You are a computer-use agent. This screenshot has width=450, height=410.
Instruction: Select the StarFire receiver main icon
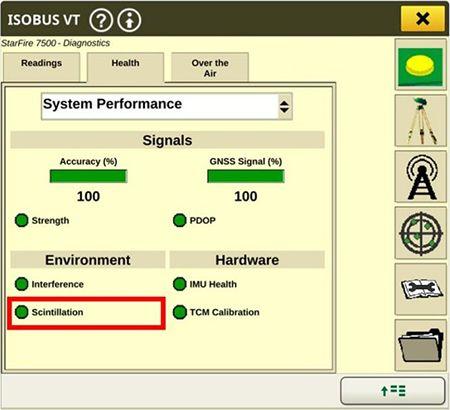click(420, 64)
